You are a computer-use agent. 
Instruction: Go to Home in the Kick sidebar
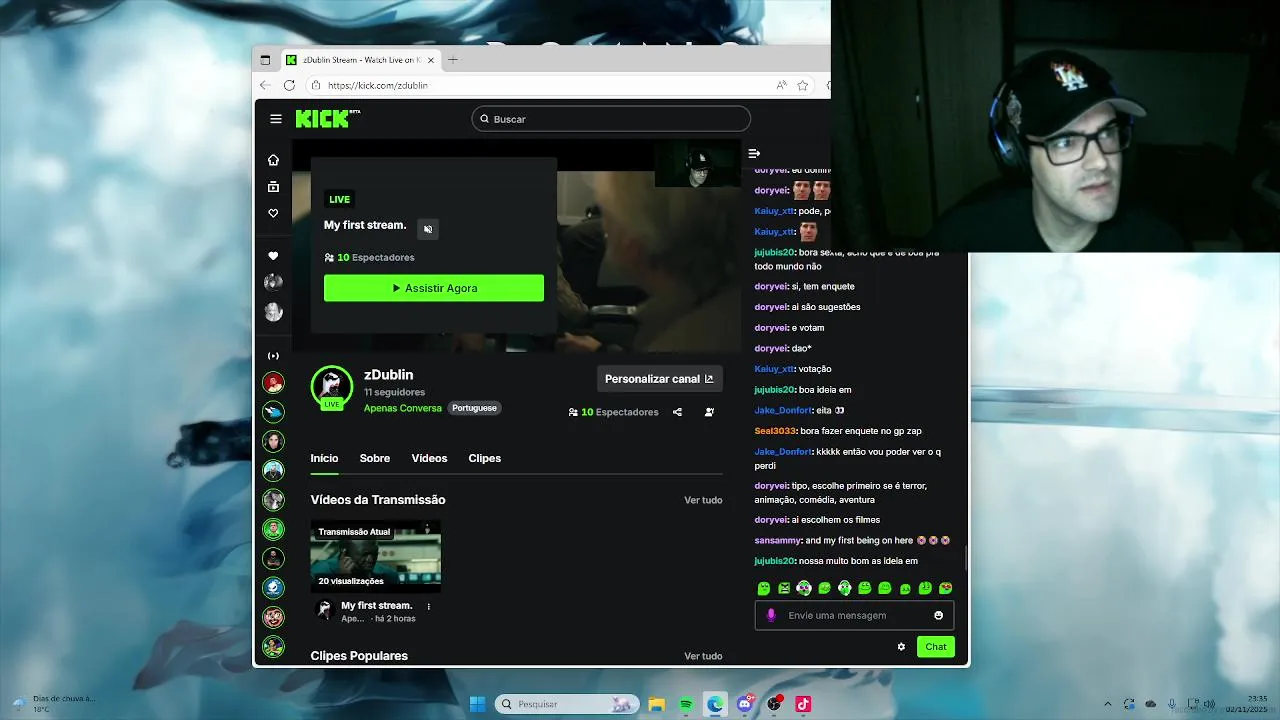(273, 160)
